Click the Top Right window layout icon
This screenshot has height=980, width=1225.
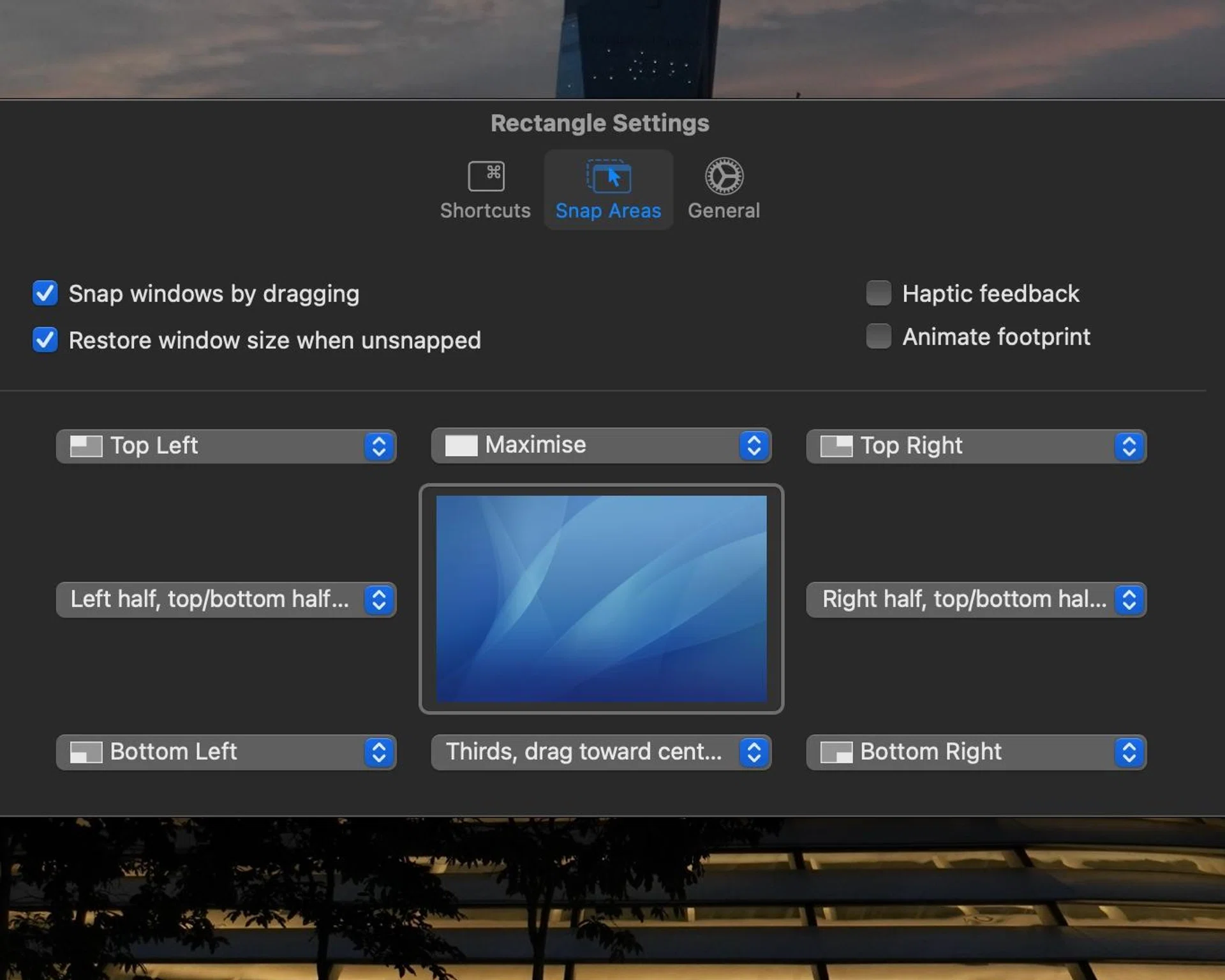[x=836, y=446]
